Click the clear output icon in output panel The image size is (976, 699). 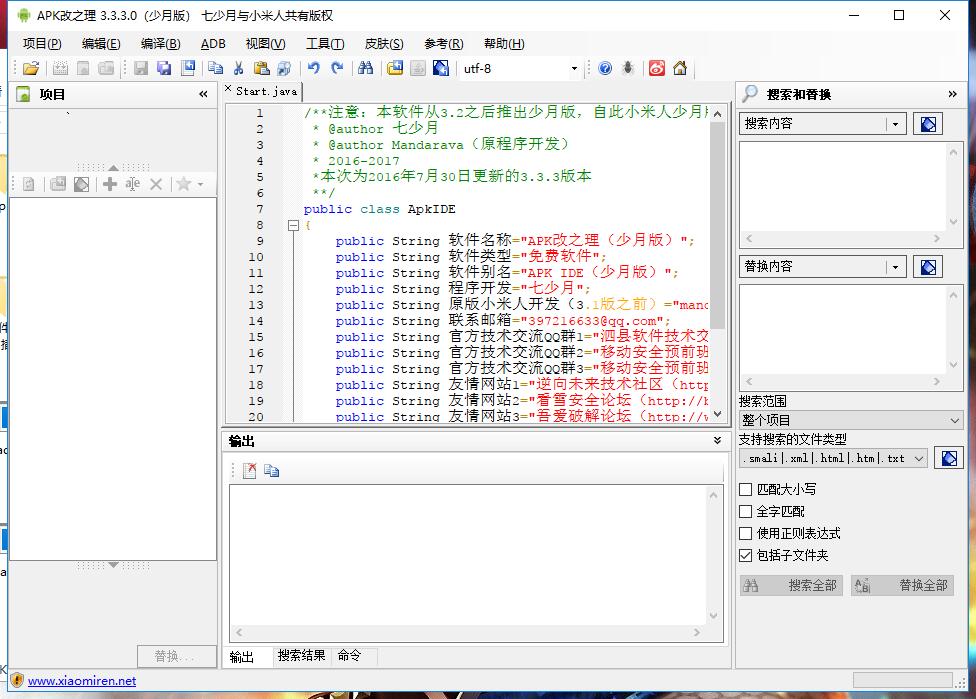click(x=250, y=471)
